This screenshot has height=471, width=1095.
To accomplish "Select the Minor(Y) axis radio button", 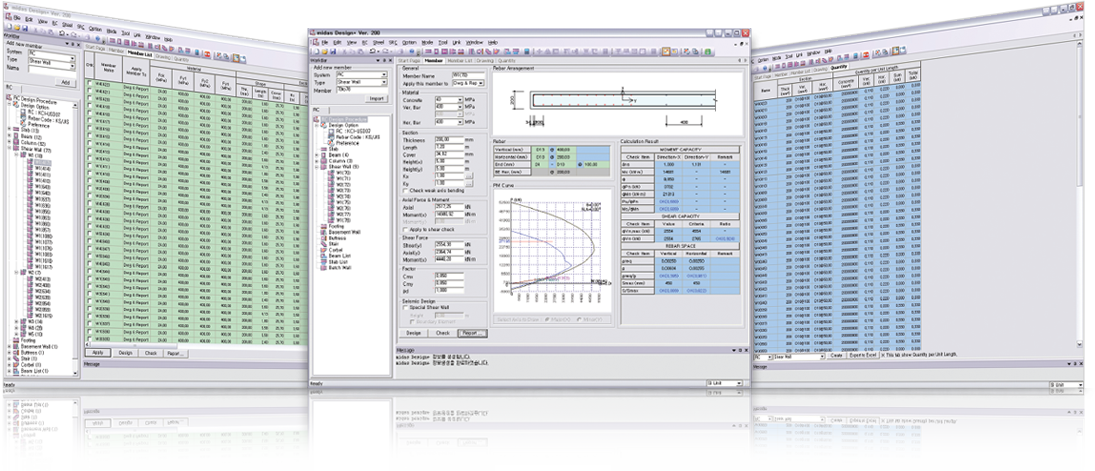I will click(x=579, y=319).
